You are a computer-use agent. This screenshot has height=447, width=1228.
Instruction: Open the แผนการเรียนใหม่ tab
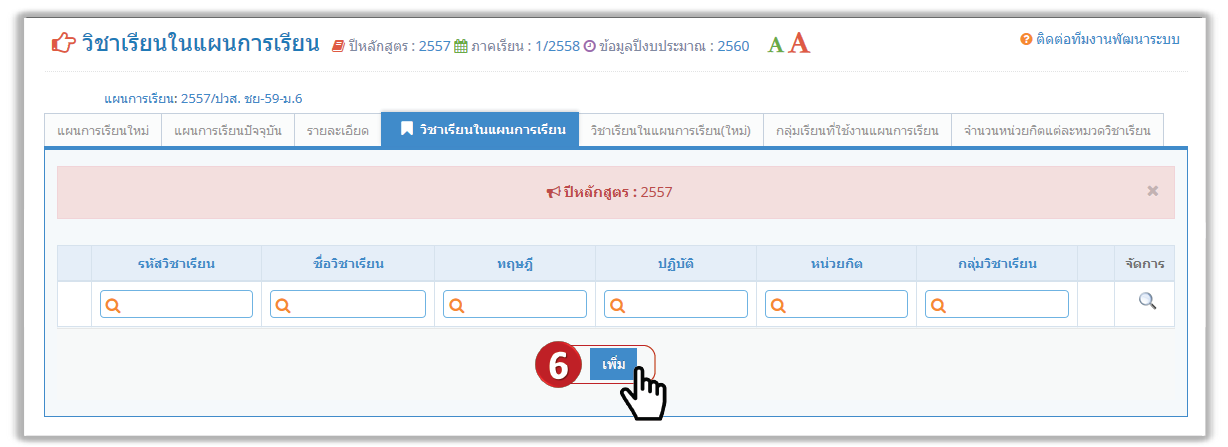click(x=103, y=130)
